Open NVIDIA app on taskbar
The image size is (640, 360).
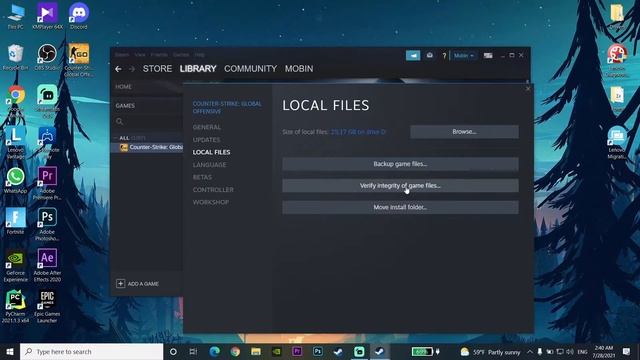coord(276,351)
